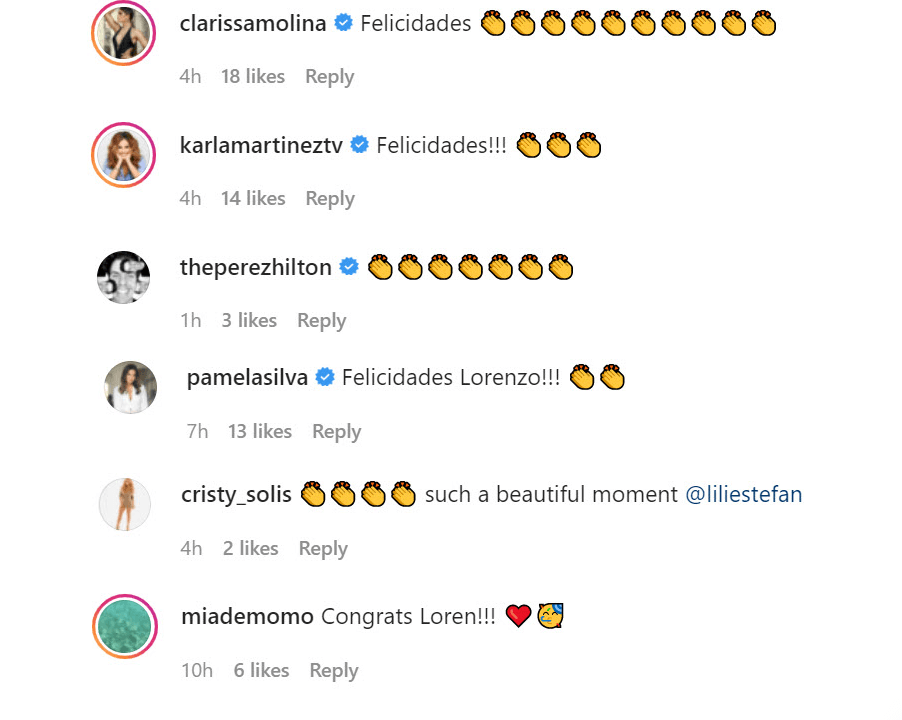Screen dimensions: 902x720
Task: Select the username miademomo
Action: pyautogui.click(x=247, y=616)
